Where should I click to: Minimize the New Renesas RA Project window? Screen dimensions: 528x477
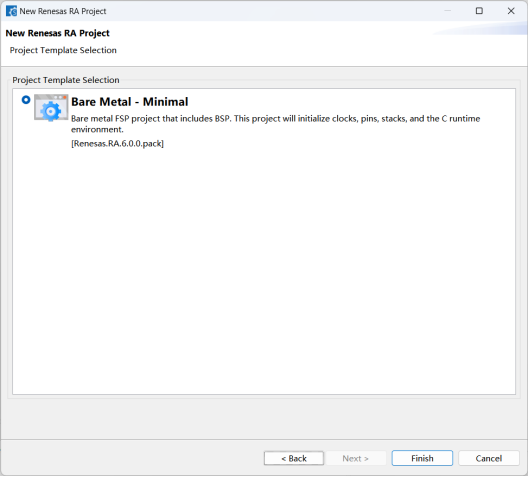tap(447, 11)
